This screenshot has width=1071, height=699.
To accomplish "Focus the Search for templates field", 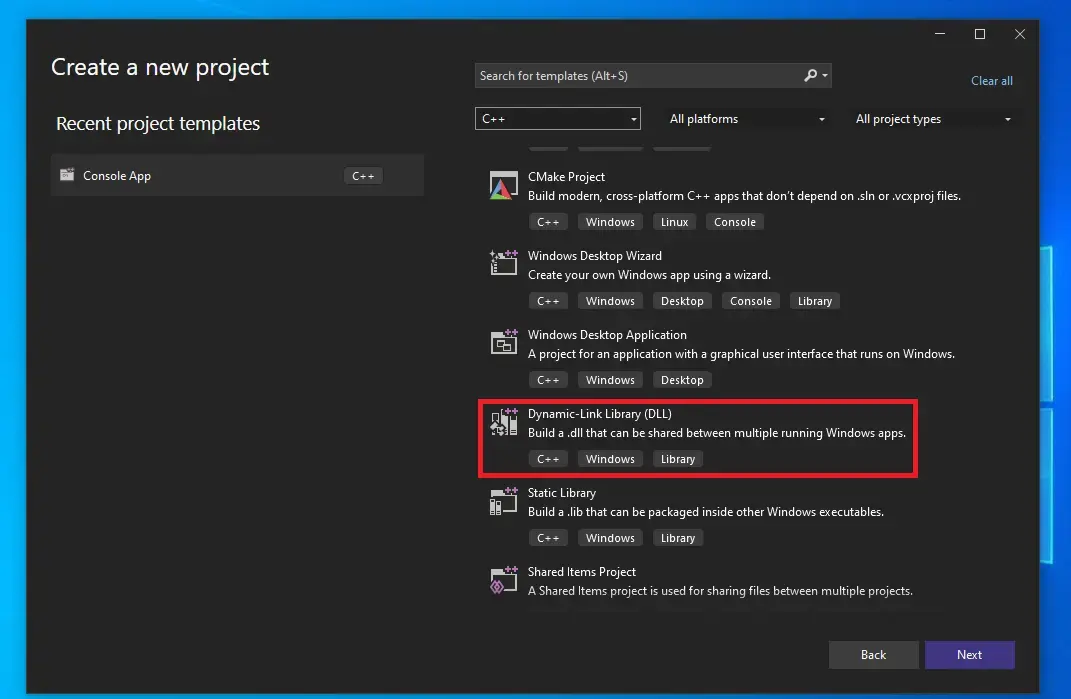I will tap(635, 76).
